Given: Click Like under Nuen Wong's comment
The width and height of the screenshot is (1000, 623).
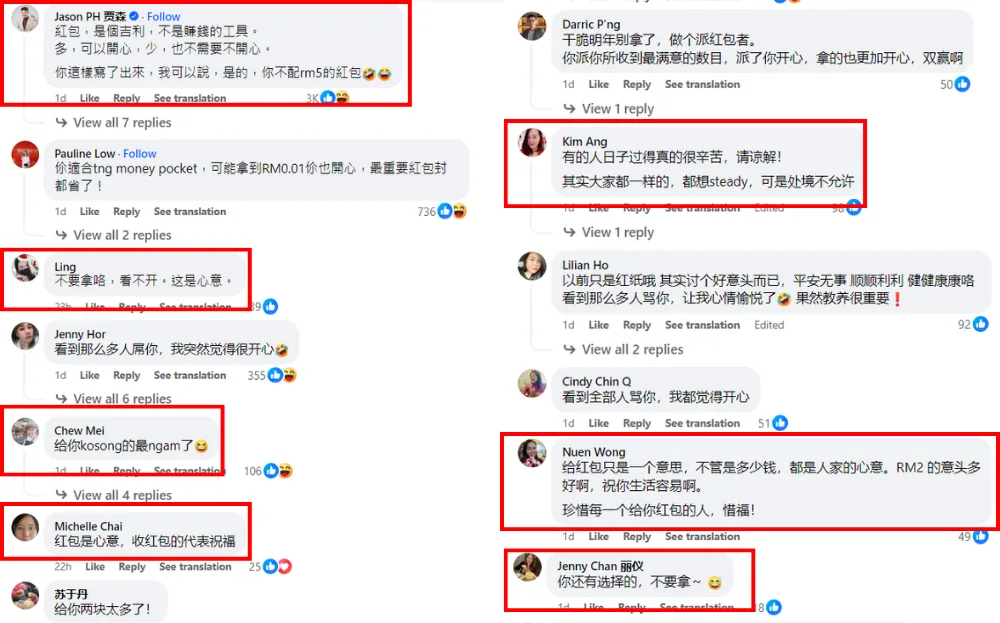Looking at the screenshot, I should (x=598, y=537).
